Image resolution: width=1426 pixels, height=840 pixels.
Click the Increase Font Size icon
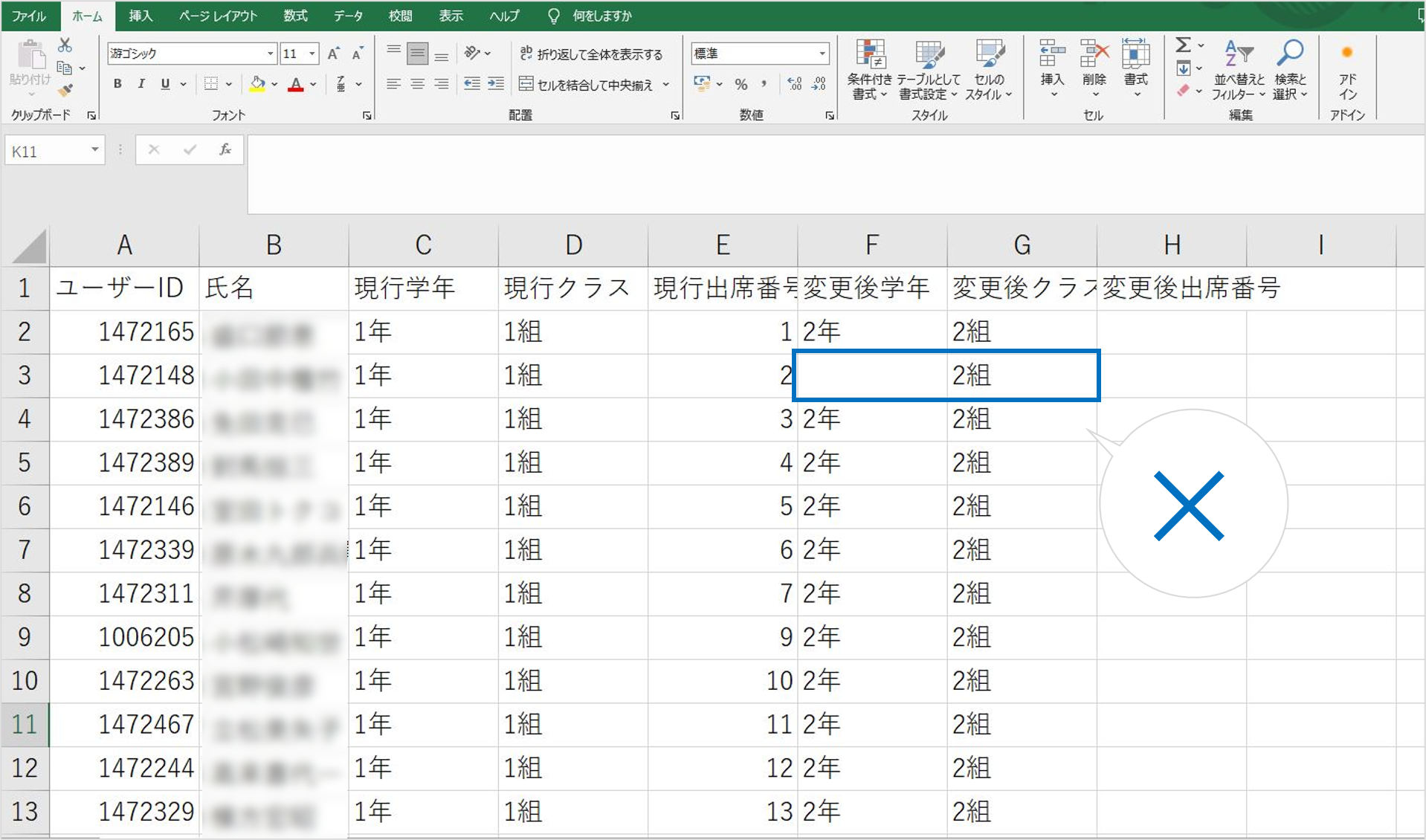click(x=334, y=54)
